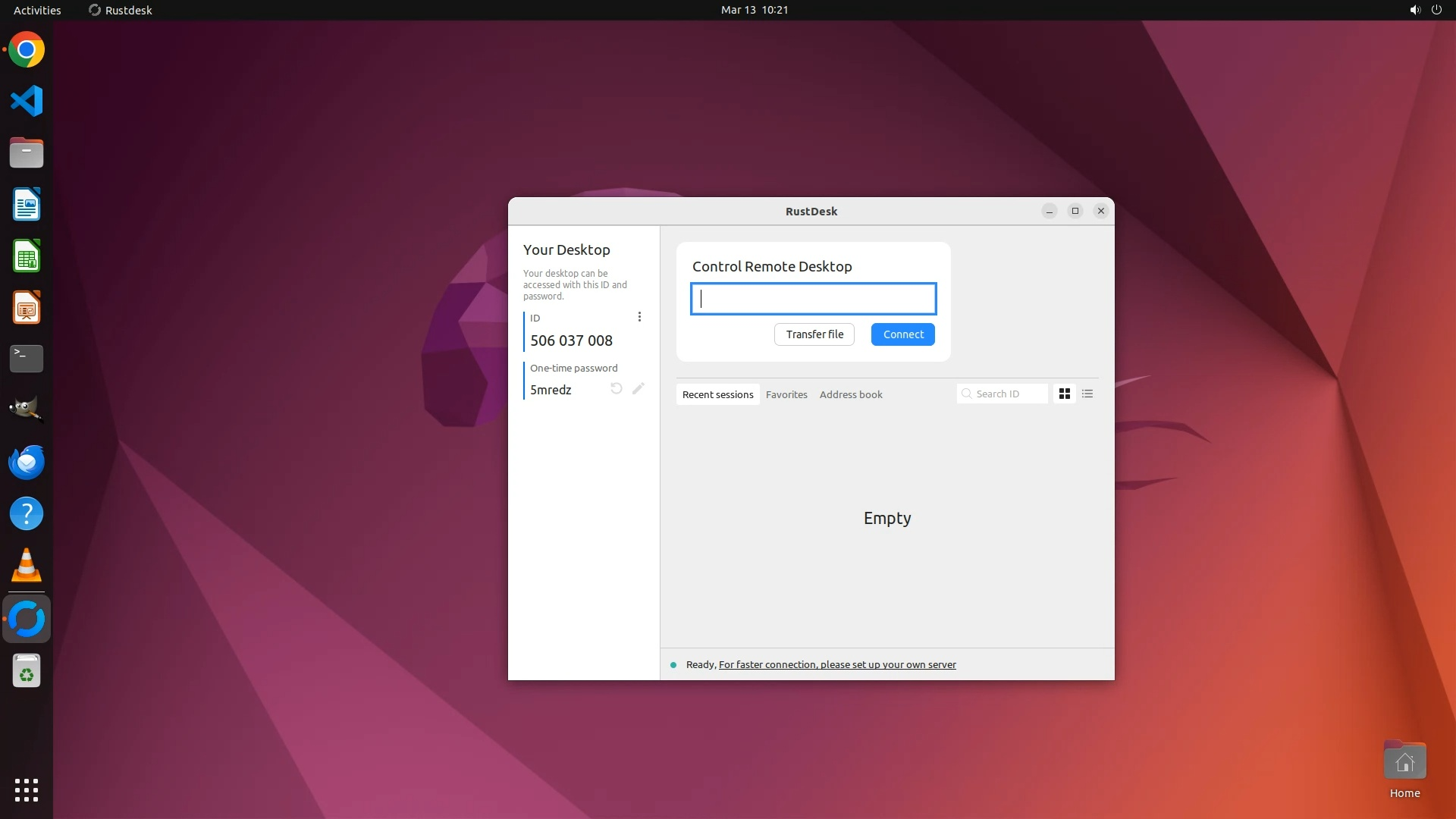Switch to list view of sessions
This screenshot has height=819, width=1456.
[x=1087, y=394]
